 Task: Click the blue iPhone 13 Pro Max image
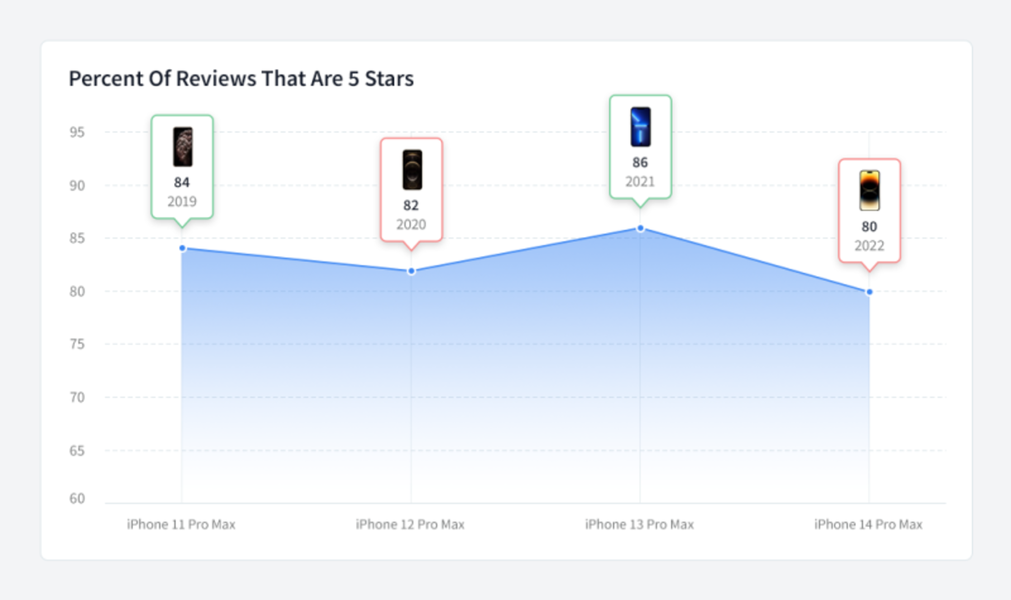[x=640, y=127]
